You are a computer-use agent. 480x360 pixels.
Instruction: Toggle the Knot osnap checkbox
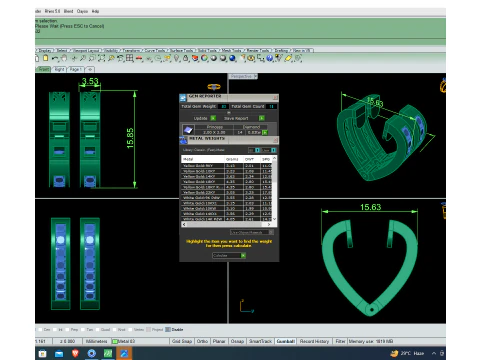tap(114, 330)
